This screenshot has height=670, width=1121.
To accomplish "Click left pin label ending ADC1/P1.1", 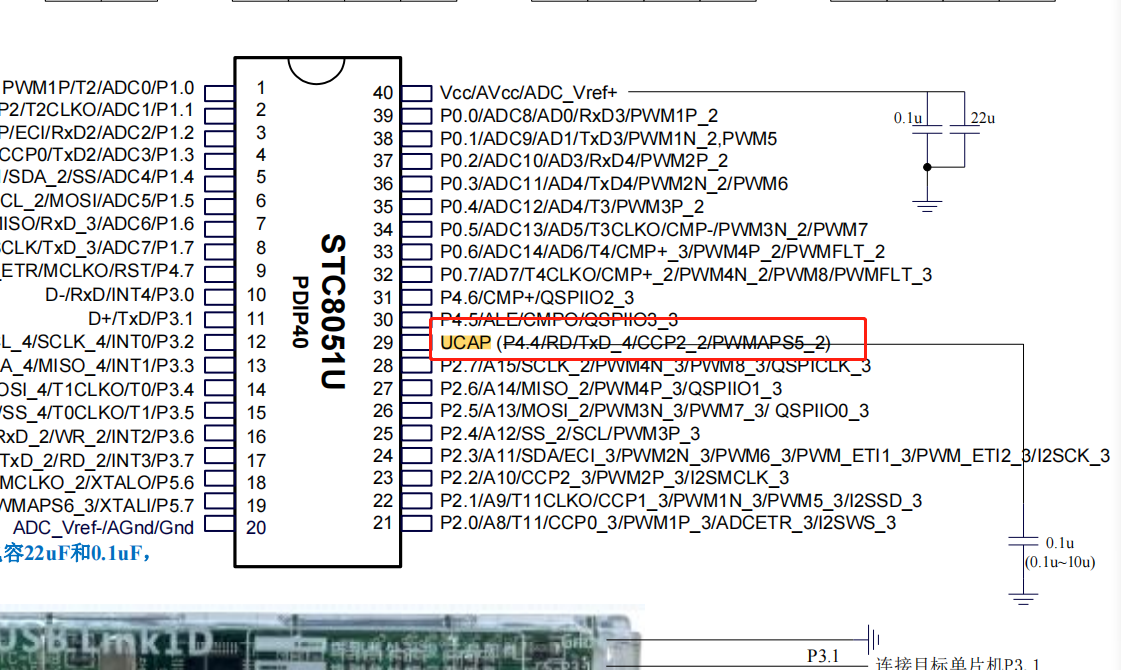I will click(x=97, y=110).
